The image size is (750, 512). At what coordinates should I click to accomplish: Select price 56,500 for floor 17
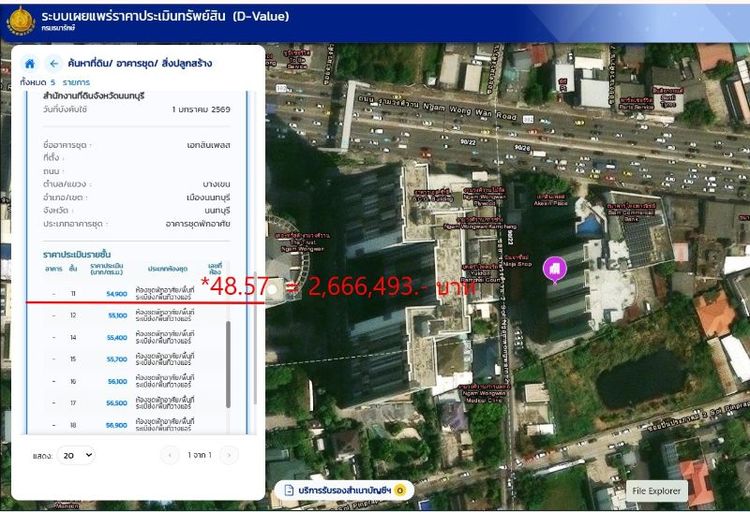coord(117,403)
